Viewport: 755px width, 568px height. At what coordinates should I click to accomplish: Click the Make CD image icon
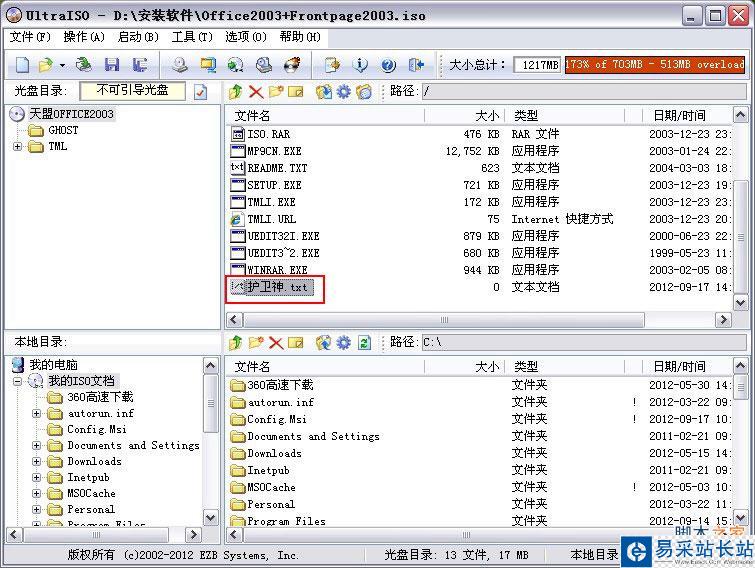180,65
